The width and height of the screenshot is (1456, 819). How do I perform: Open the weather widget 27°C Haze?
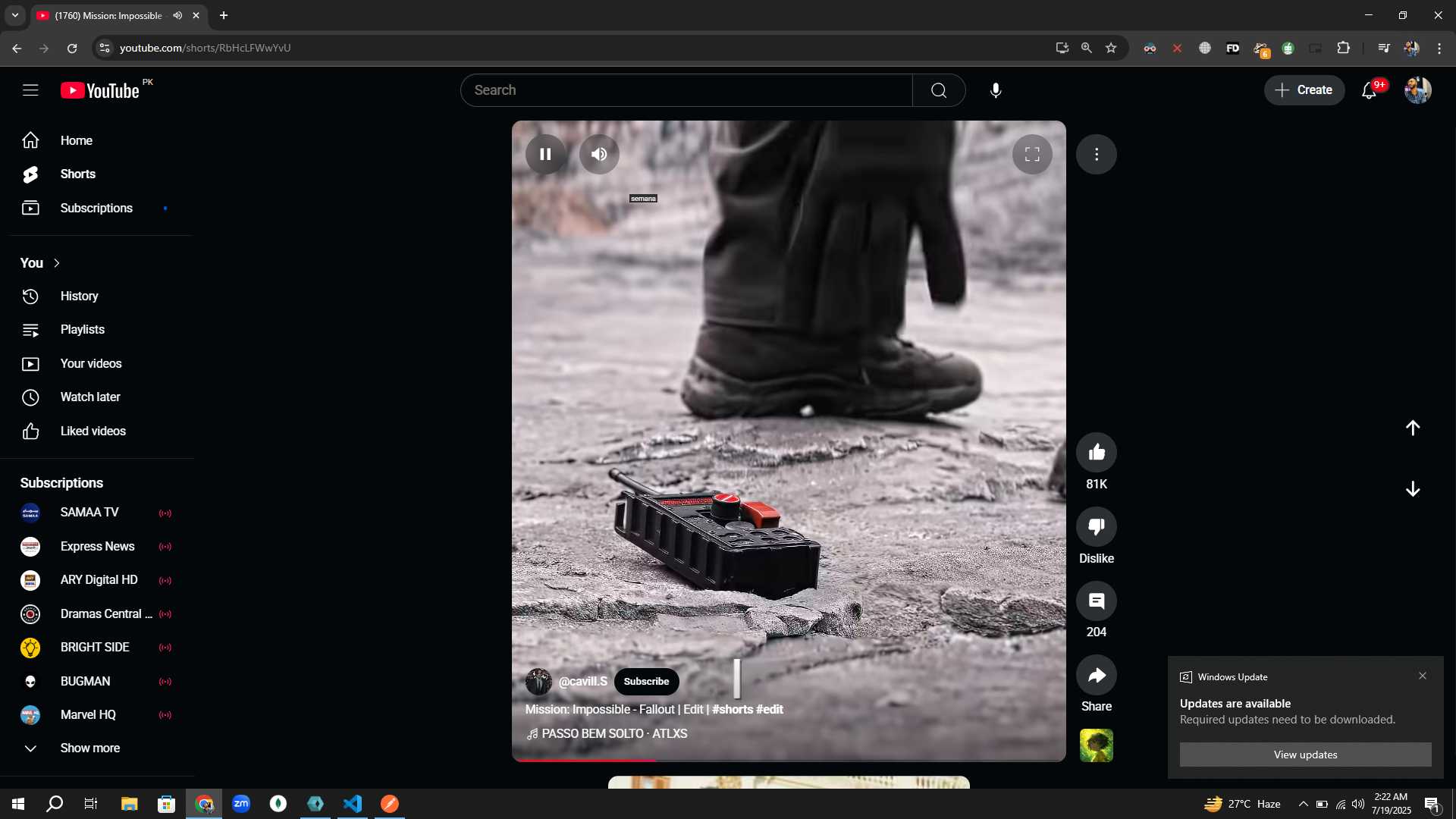tap(1242, 804)
